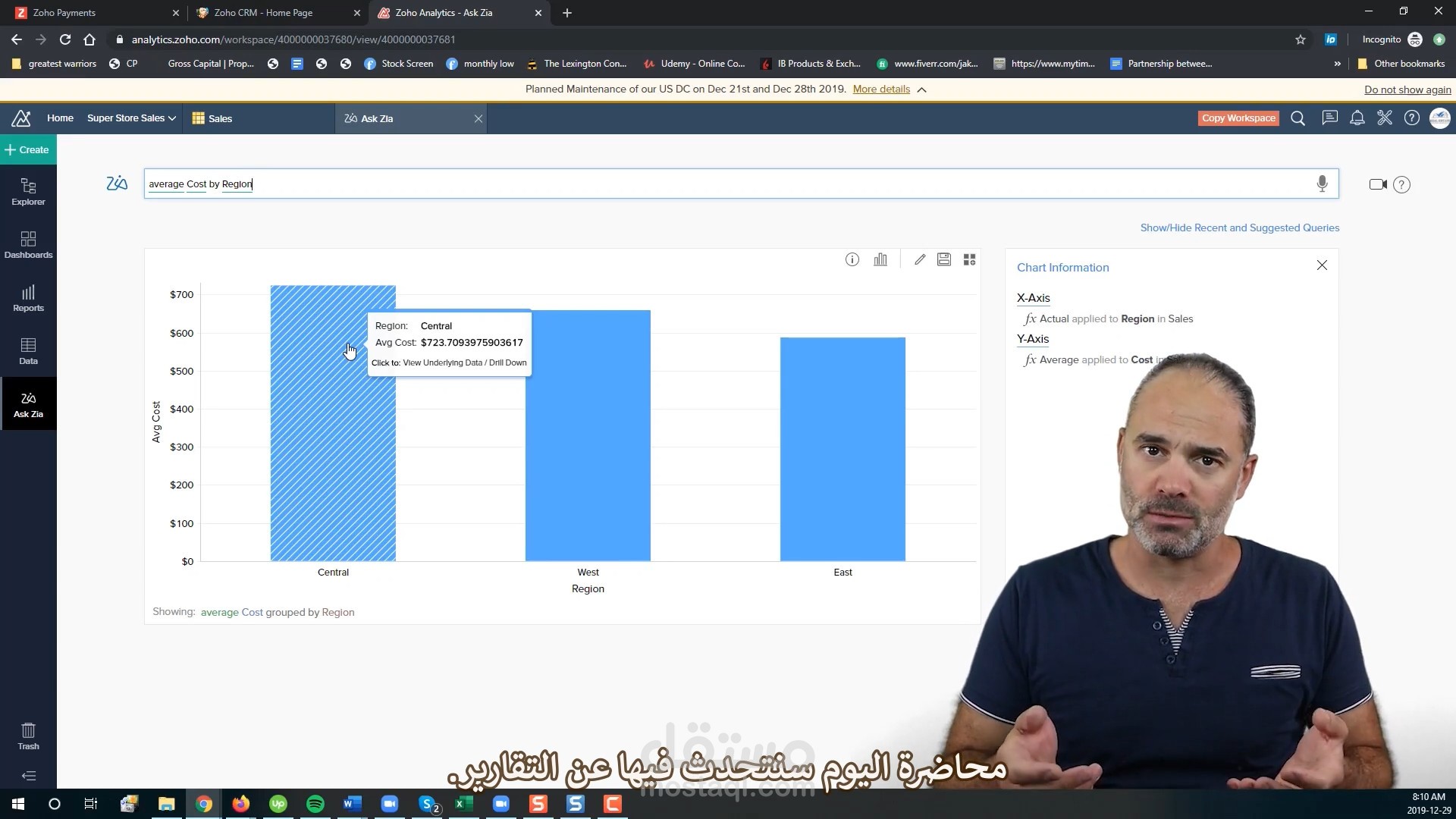
Task: Click the chart information icon
Action: click(x=852, y=259)
